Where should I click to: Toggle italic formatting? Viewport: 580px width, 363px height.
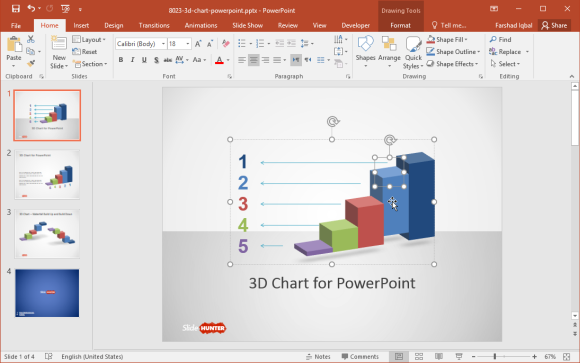[x=132, y=60]
